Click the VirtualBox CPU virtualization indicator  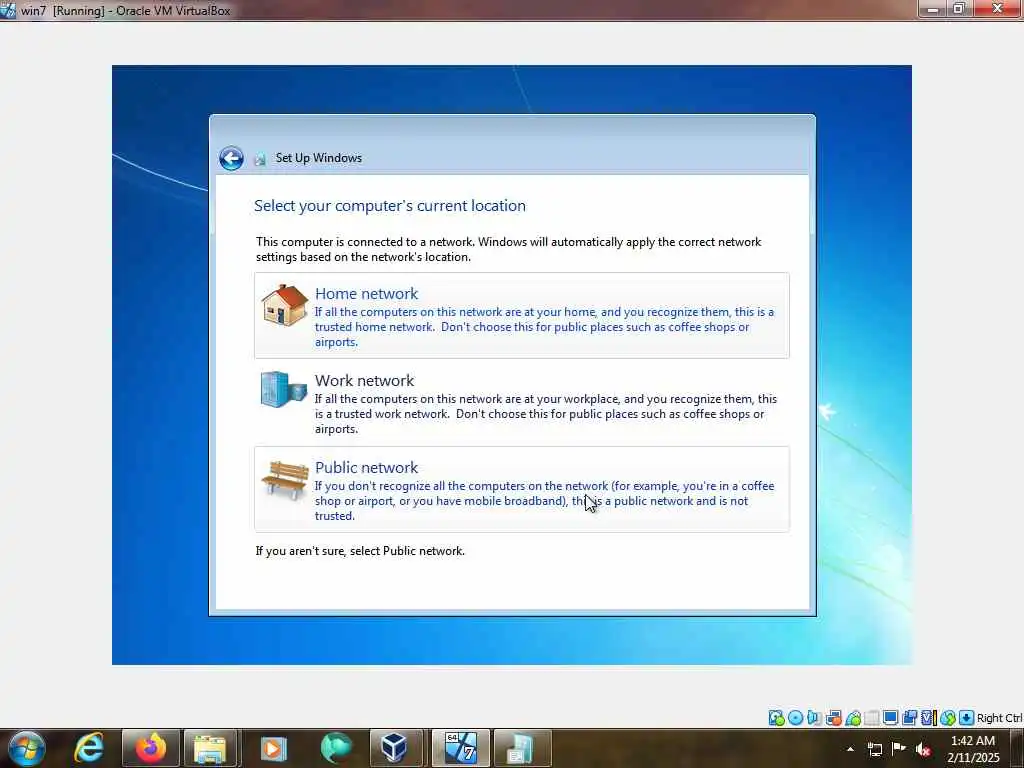[928, 718]
